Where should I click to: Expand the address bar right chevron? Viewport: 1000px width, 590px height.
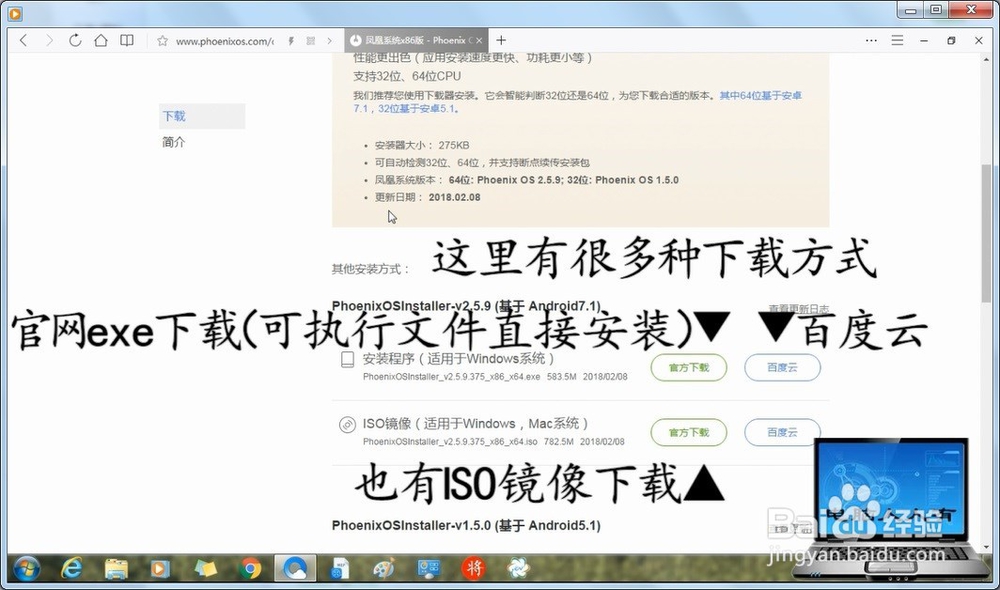(329, 41)
